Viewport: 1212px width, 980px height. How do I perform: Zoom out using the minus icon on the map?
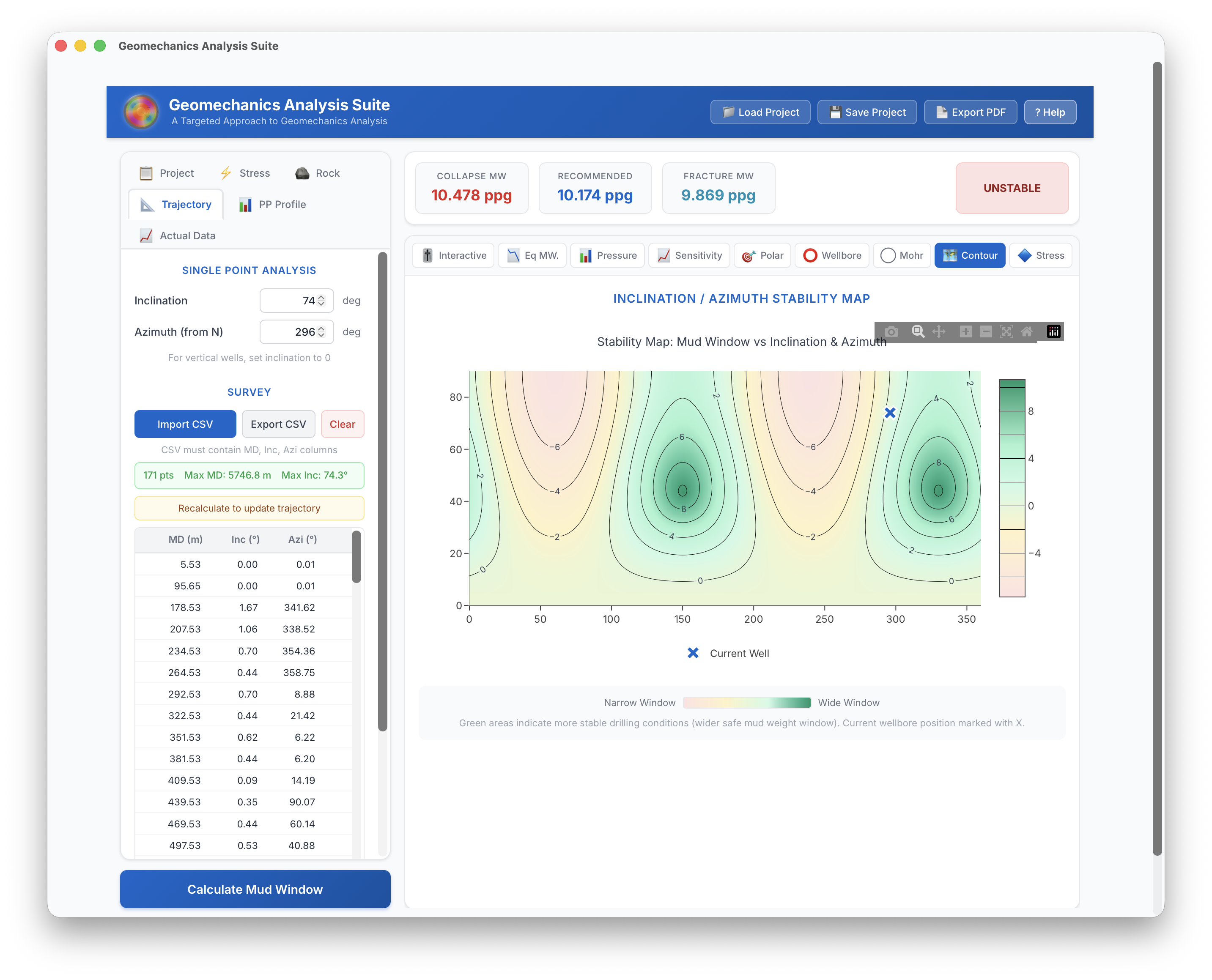[986, 332]
